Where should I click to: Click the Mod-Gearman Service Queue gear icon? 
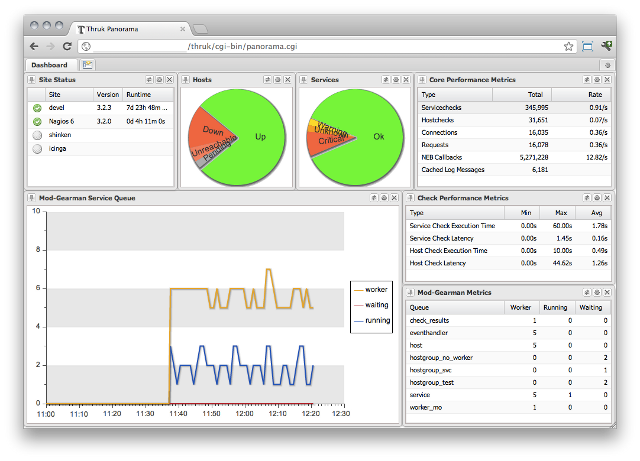pos(384,198)
